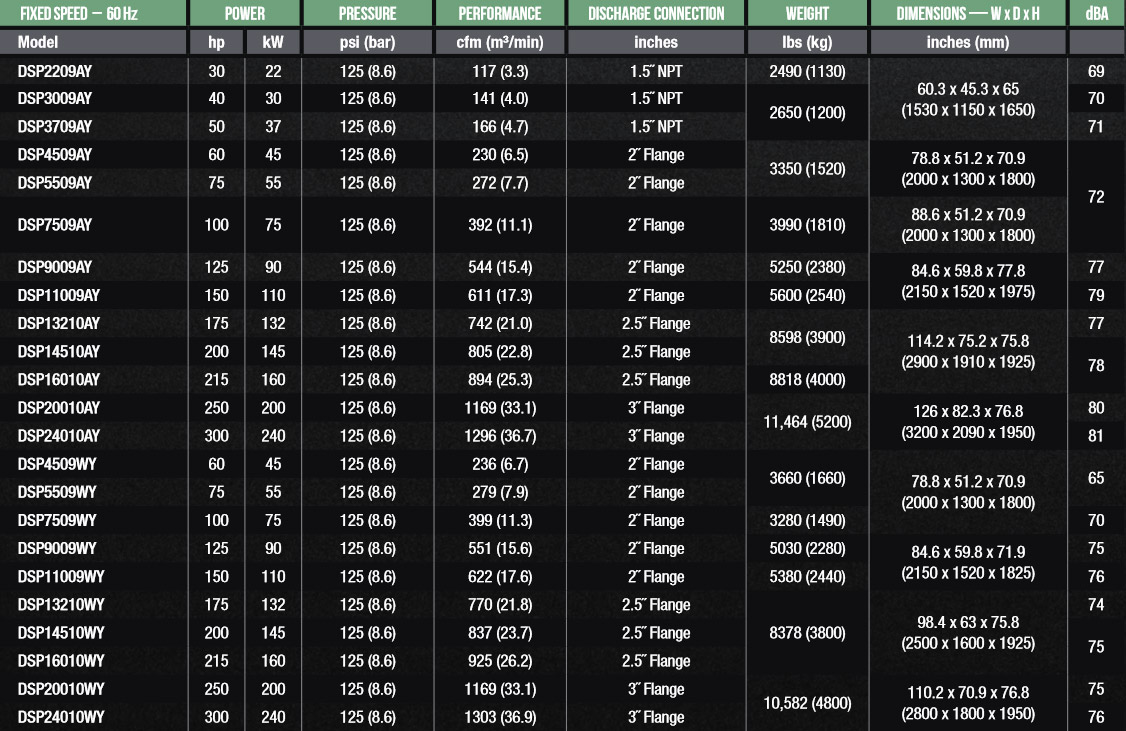Click the Pressure column header
This screenshot has height=731, width=1126.
367,14
